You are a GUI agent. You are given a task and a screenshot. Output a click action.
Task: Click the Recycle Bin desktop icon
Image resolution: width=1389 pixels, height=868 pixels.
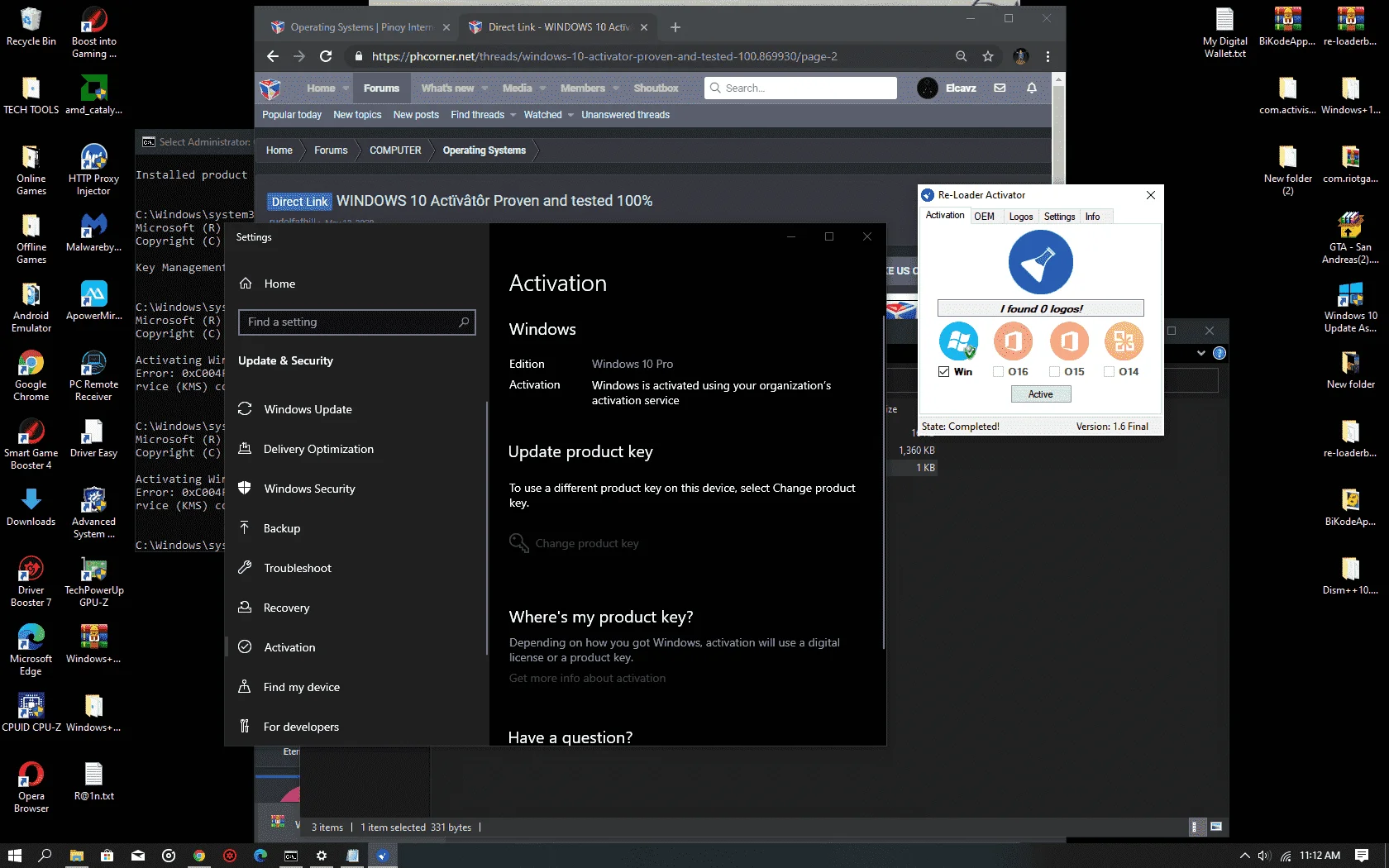31,27
